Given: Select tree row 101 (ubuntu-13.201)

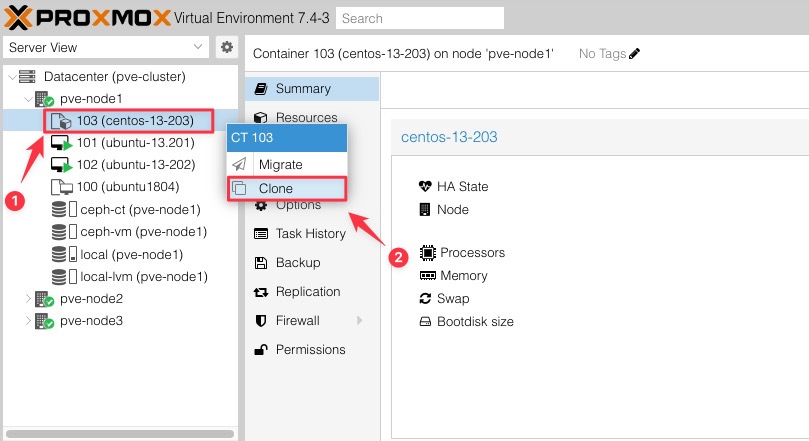Looking at the screenshot, I should pos(121,143).
